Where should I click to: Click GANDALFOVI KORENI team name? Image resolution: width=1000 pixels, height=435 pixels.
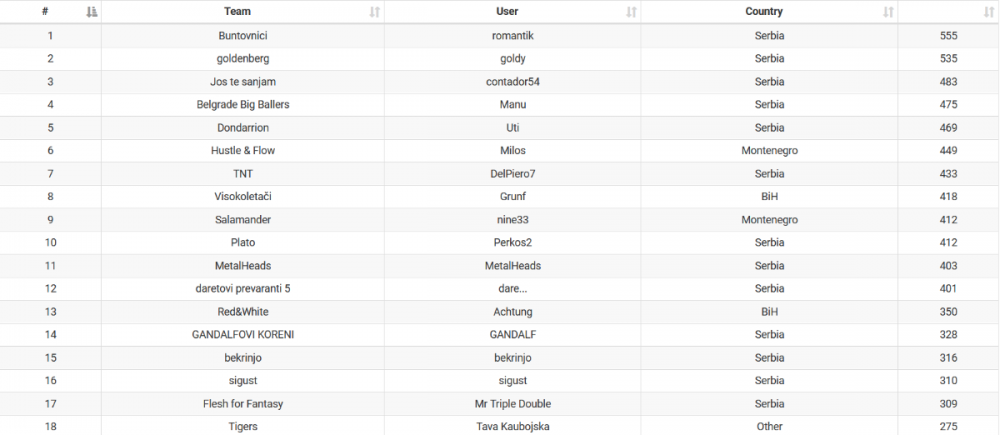click(243, 335)
